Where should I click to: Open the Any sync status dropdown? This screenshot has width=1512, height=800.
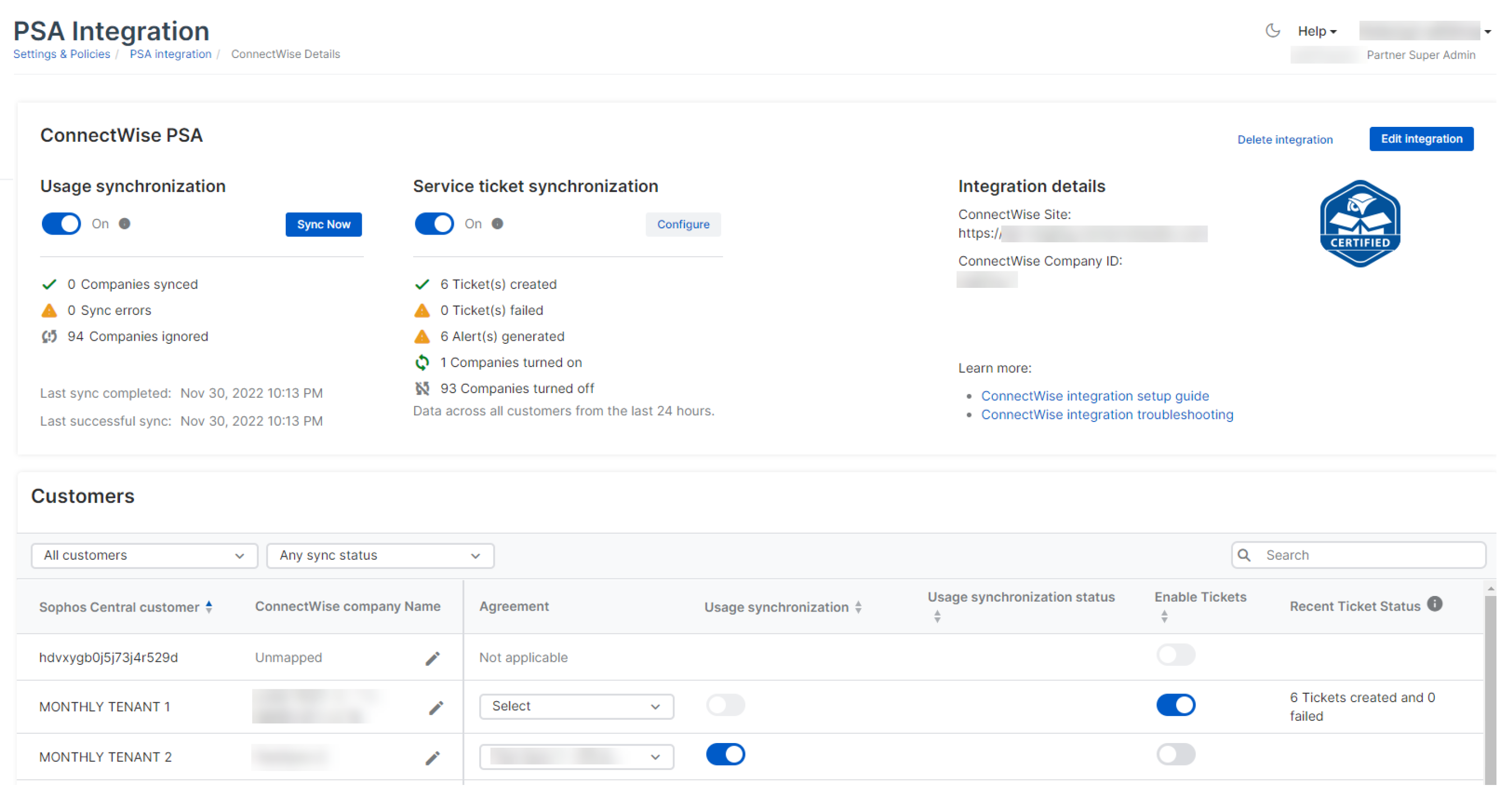coord(380,555)
